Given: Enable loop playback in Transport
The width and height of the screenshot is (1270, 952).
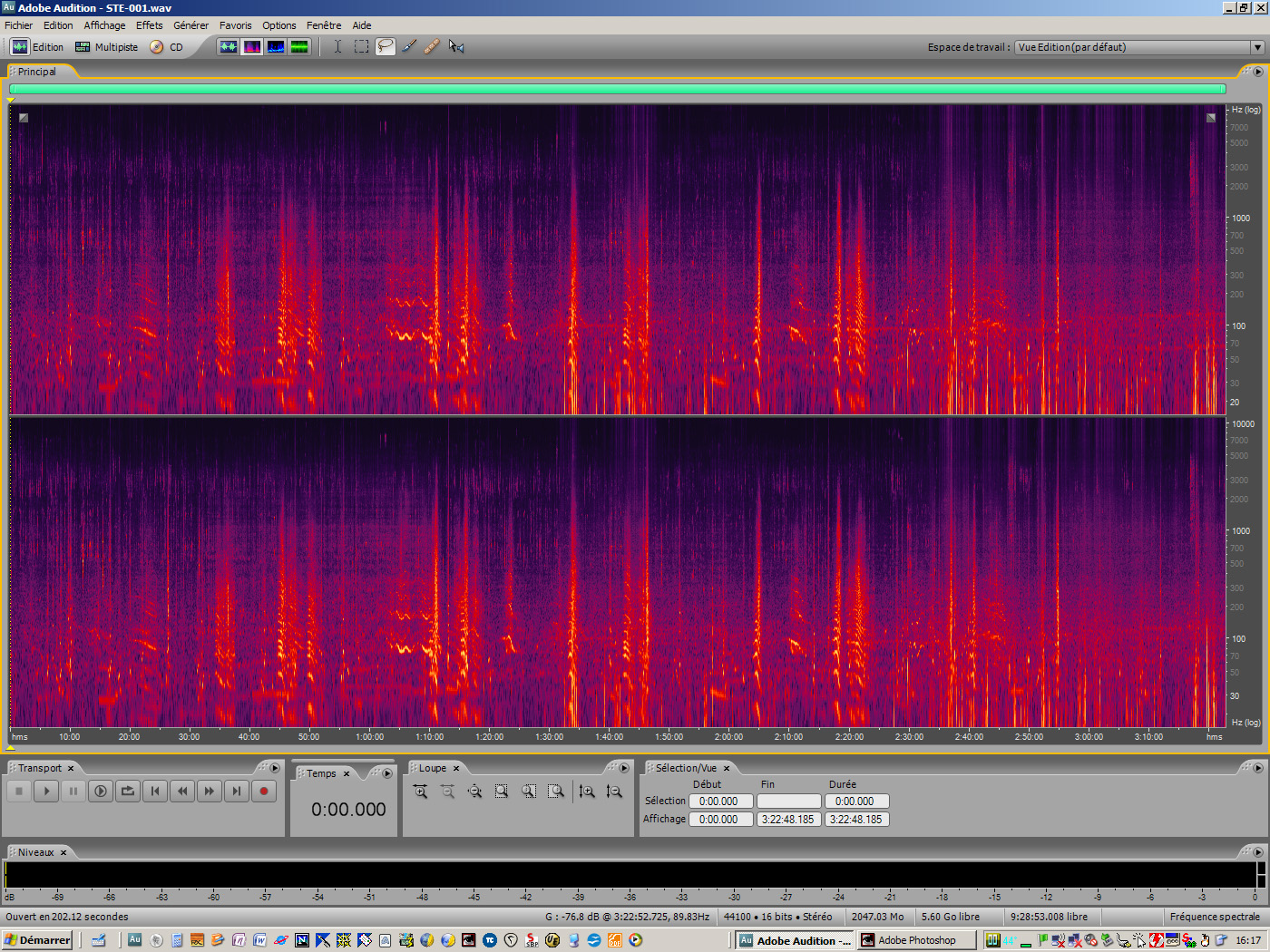Looking at the screenshot, I should tap(127, 791).
